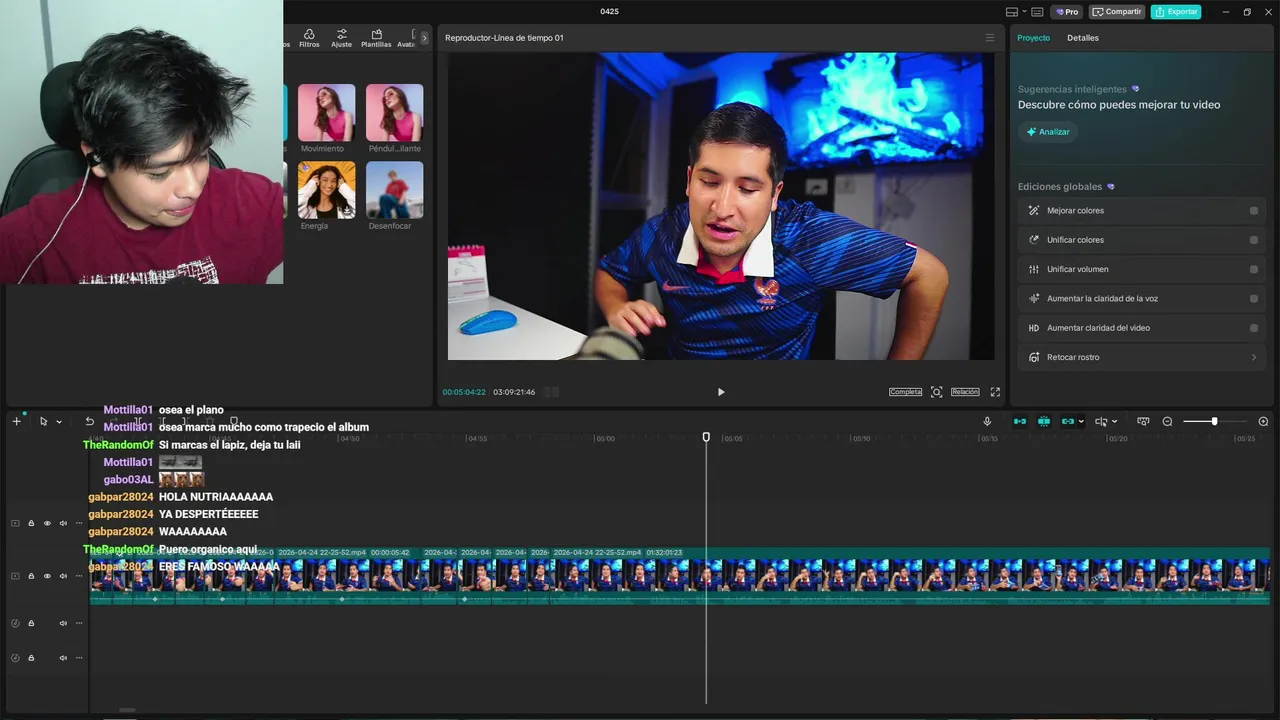This screenshot has width=1280, height=720.
Task: Select the Desenfocar effect thumbnail
Action: [x=394, y=190]
